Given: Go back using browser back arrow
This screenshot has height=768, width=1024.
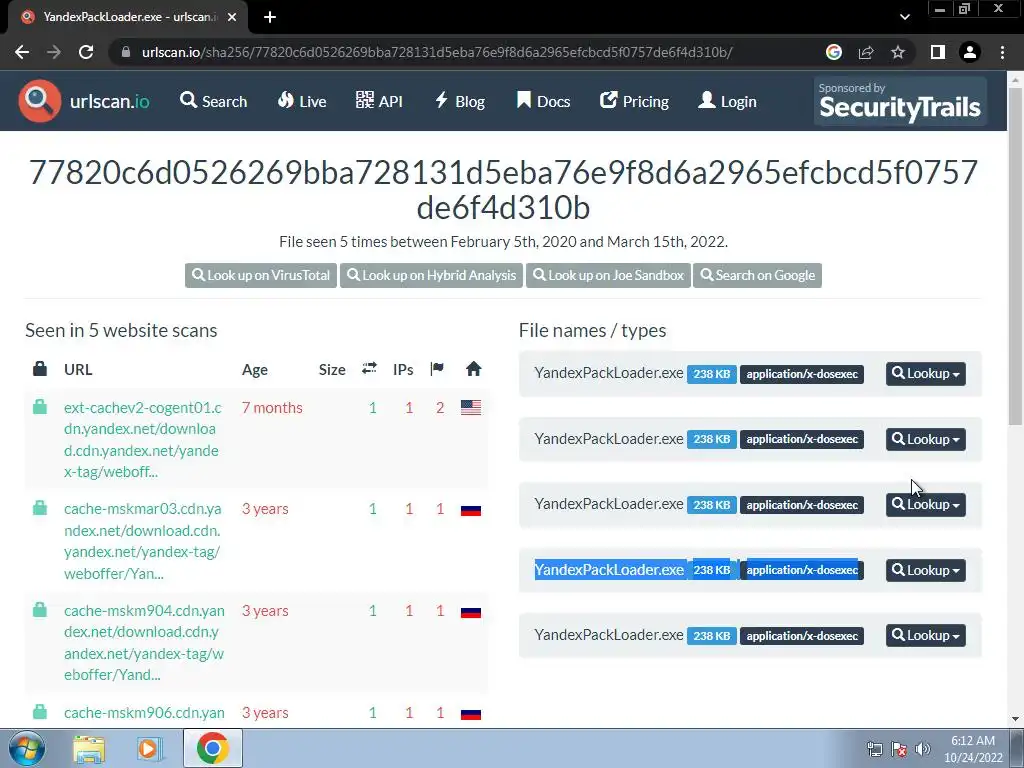Looking at the screenshot, I should pos(22,52).
